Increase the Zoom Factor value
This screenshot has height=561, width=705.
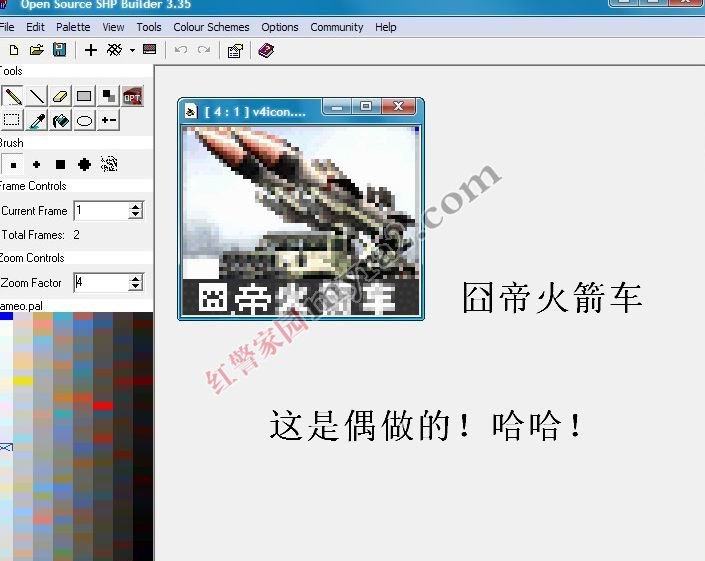tap(135, 279)
